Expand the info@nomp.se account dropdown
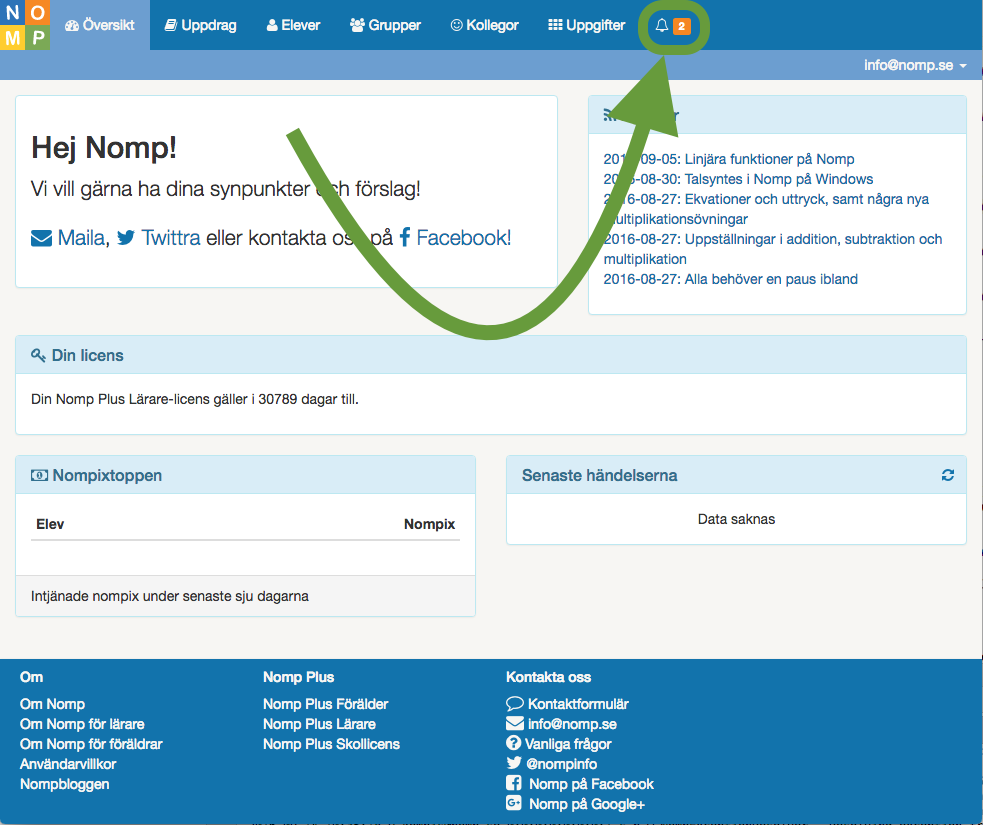Viewport: 983px width, 825px height. [x=915, y=65]
